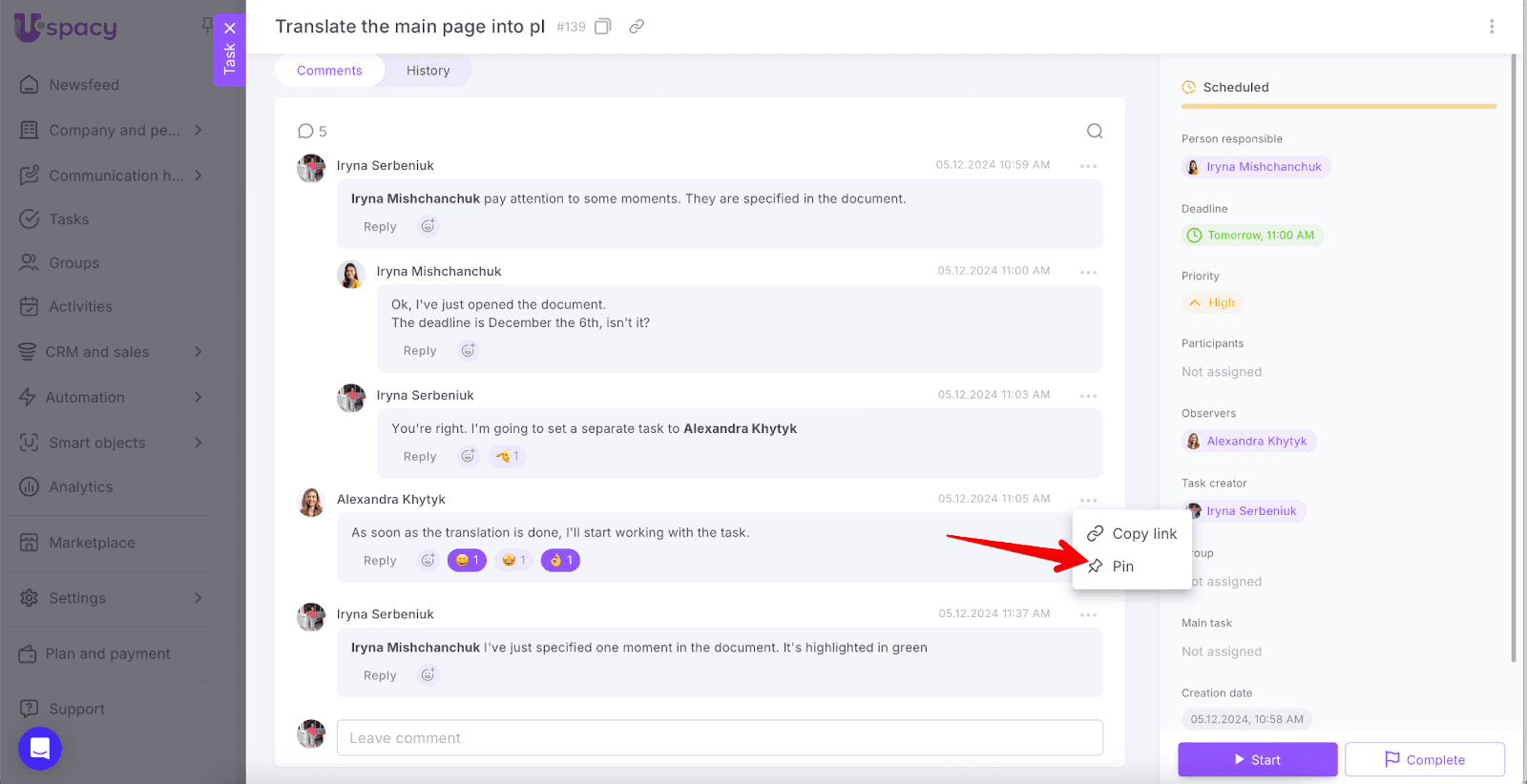Toggle the OK hand reaction on Alexandra's comment
Viewport: 1527px width, 784px height.
click(x=560, y=561)
